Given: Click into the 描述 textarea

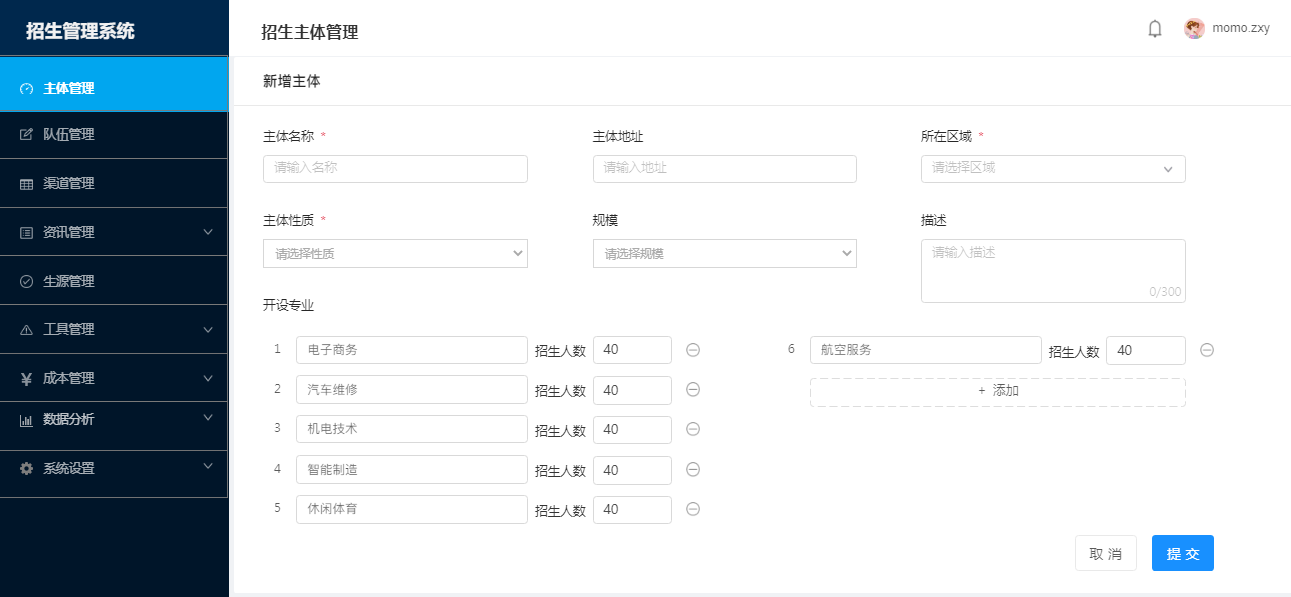Looking at the screenshot, I should pyautogui.click(x=1053, y=271).
